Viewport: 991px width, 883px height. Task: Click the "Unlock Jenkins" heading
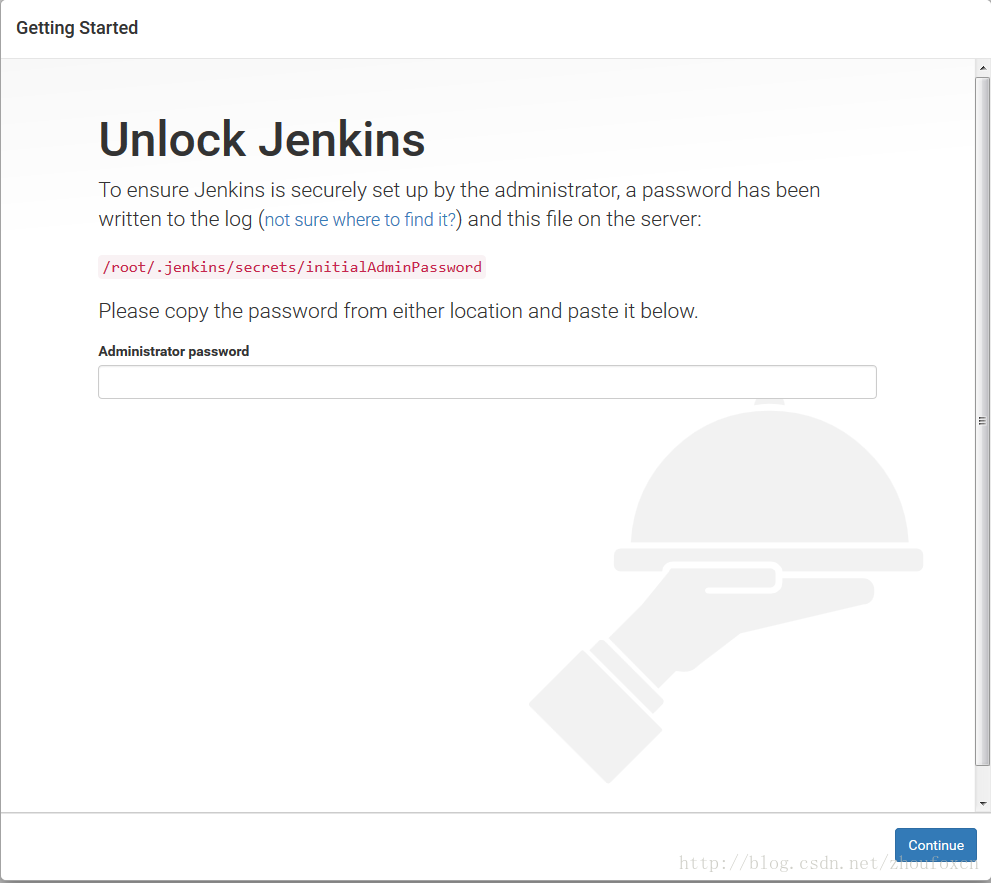262,140
